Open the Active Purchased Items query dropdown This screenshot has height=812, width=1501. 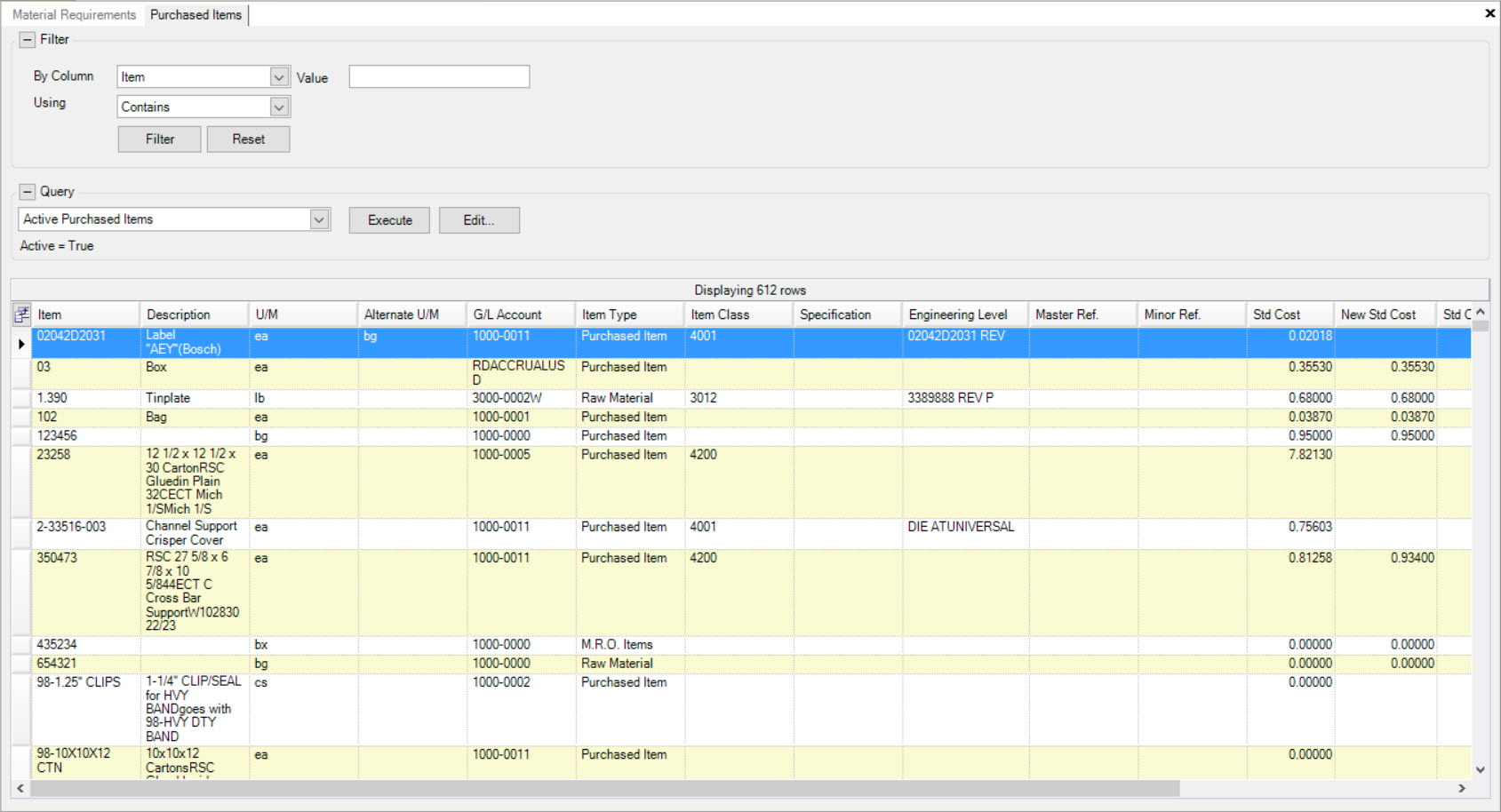point(319,219)
